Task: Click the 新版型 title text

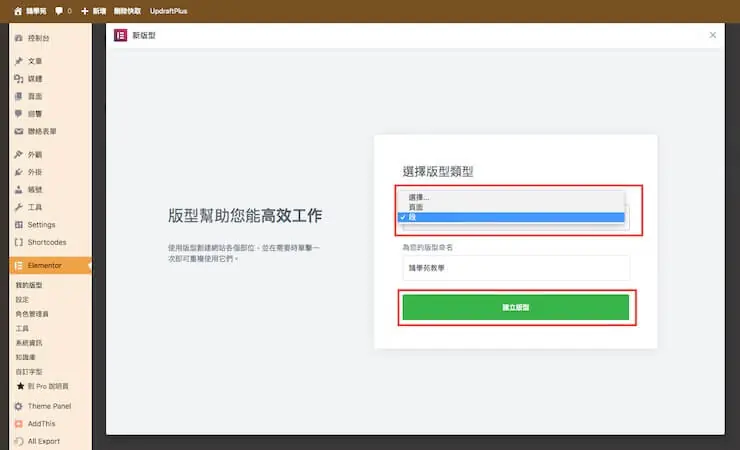Action: [x=144, y=35]
